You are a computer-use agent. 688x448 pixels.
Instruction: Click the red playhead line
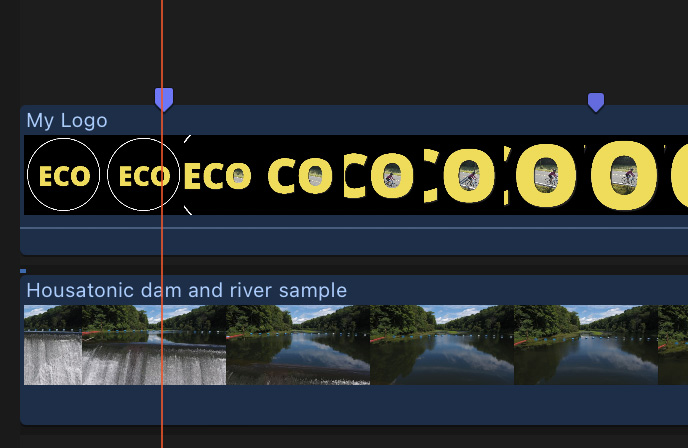pos(162,263)
